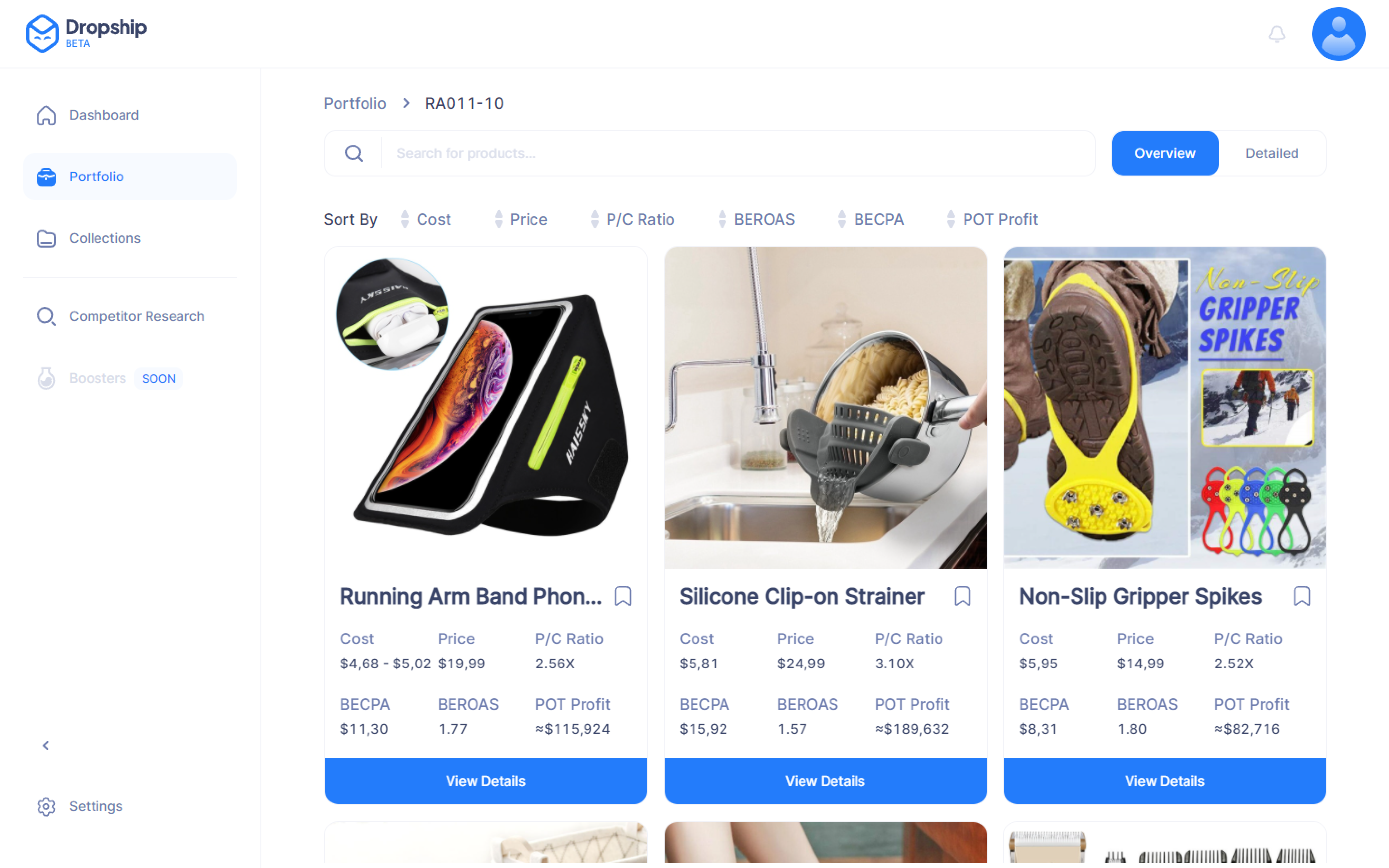
Task: Click the Dropship logo icon
Action: coord(42,34)
